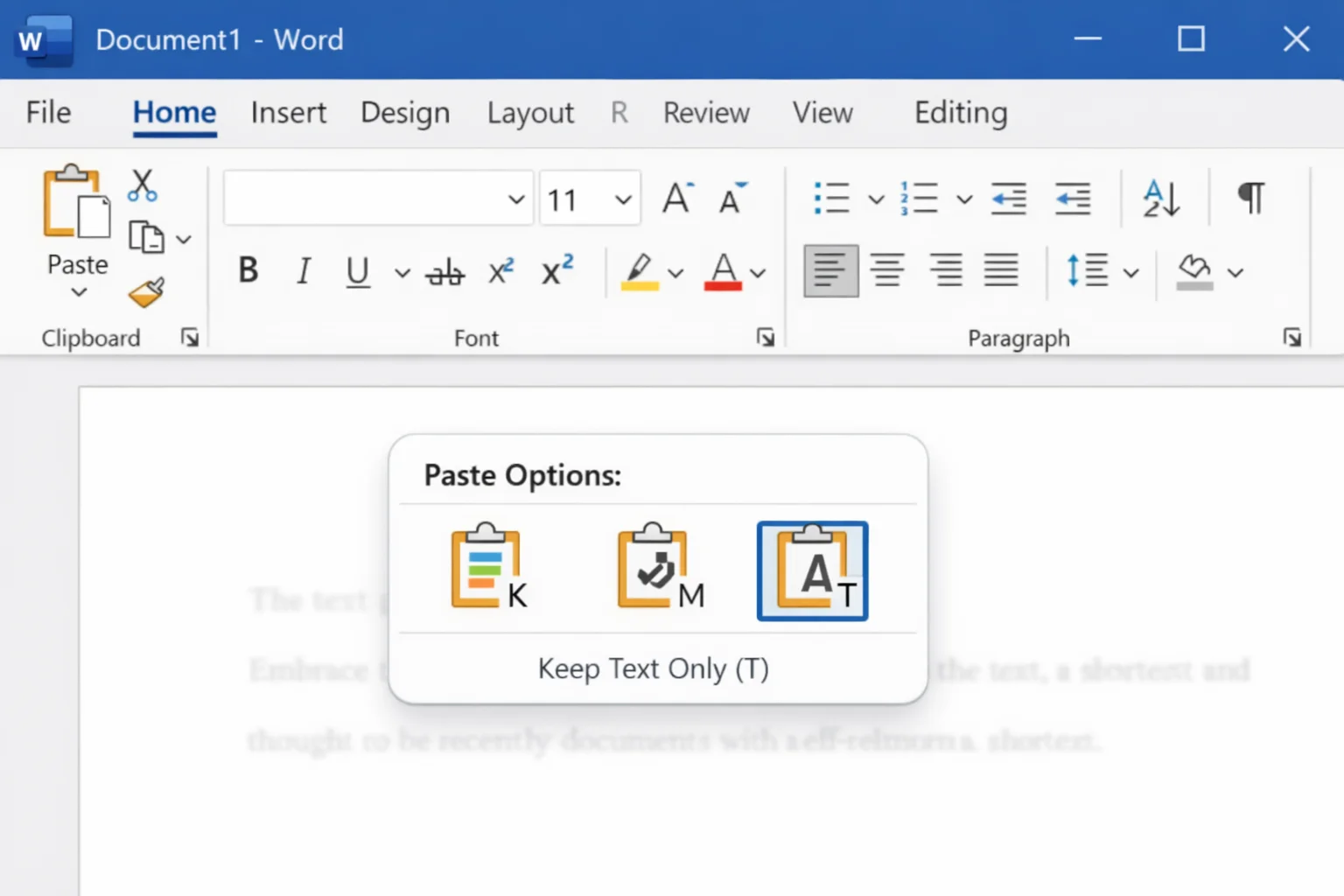The width and height of the screenshot is (1344, 896).
Task: Open the Clipboard dialog launcher
Action: point(190,338)
